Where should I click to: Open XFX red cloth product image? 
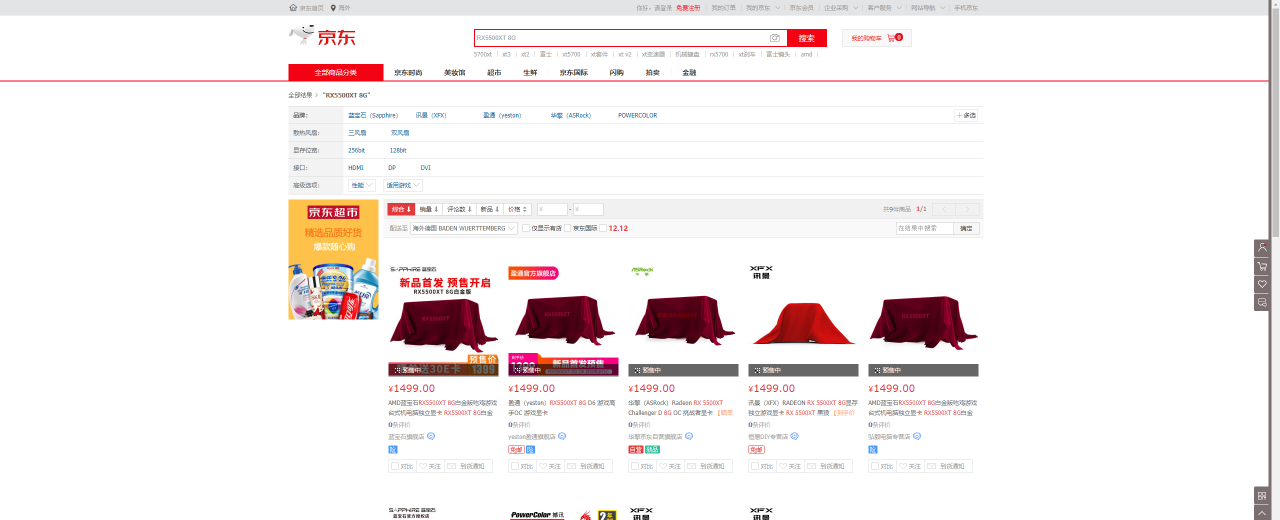803,320
